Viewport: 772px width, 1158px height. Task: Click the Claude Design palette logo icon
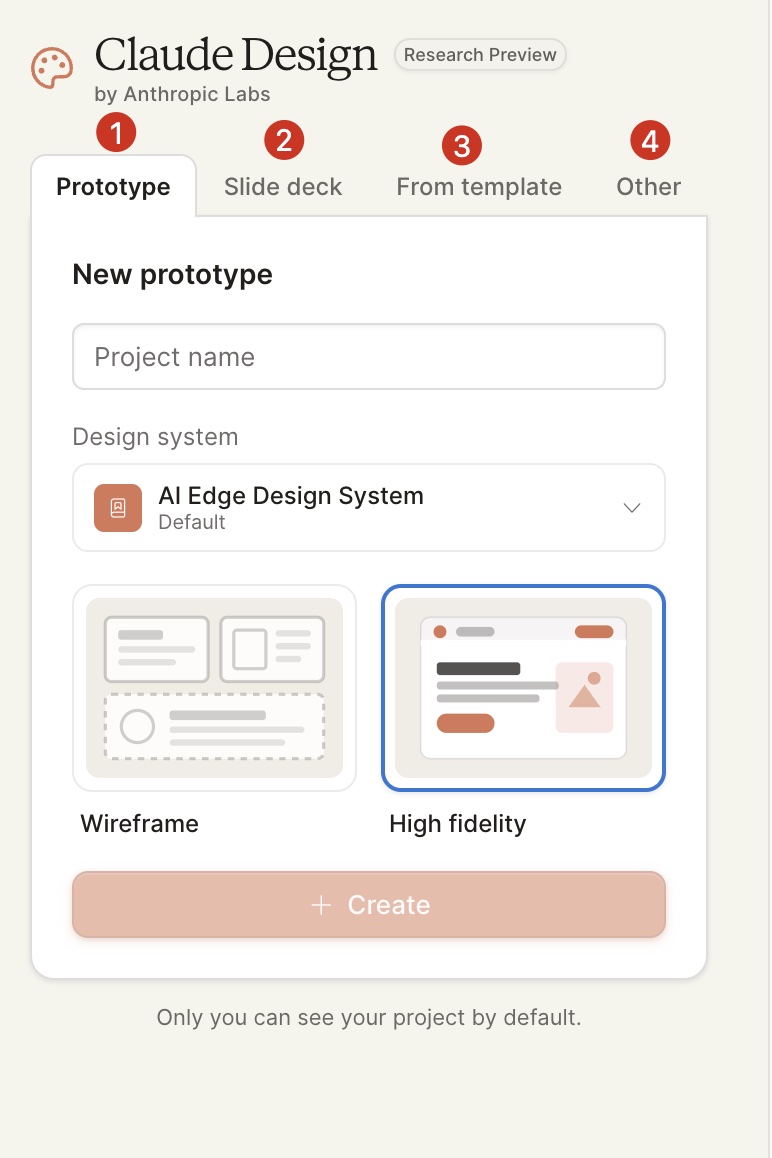pyautogui.click(x=52, y=68)
